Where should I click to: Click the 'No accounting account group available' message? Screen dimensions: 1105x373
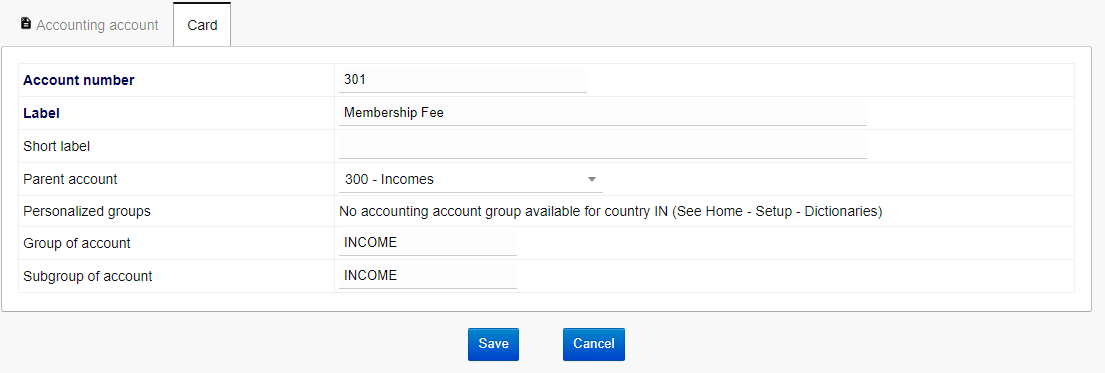pos(611,211)
